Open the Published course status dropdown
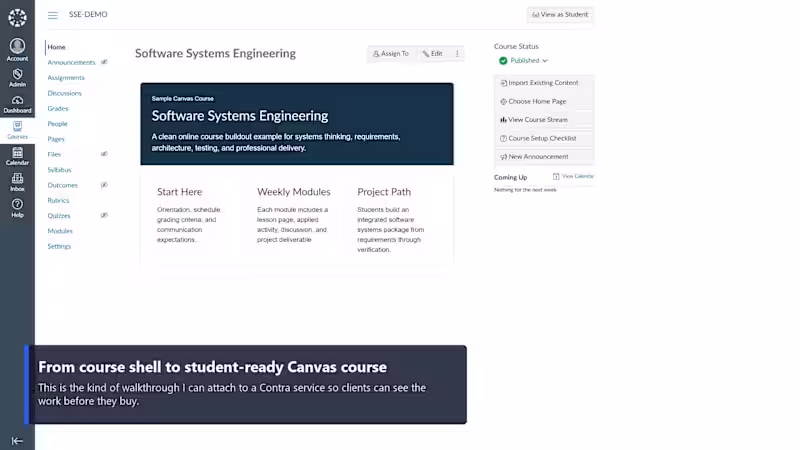 (x=524, y=60)
